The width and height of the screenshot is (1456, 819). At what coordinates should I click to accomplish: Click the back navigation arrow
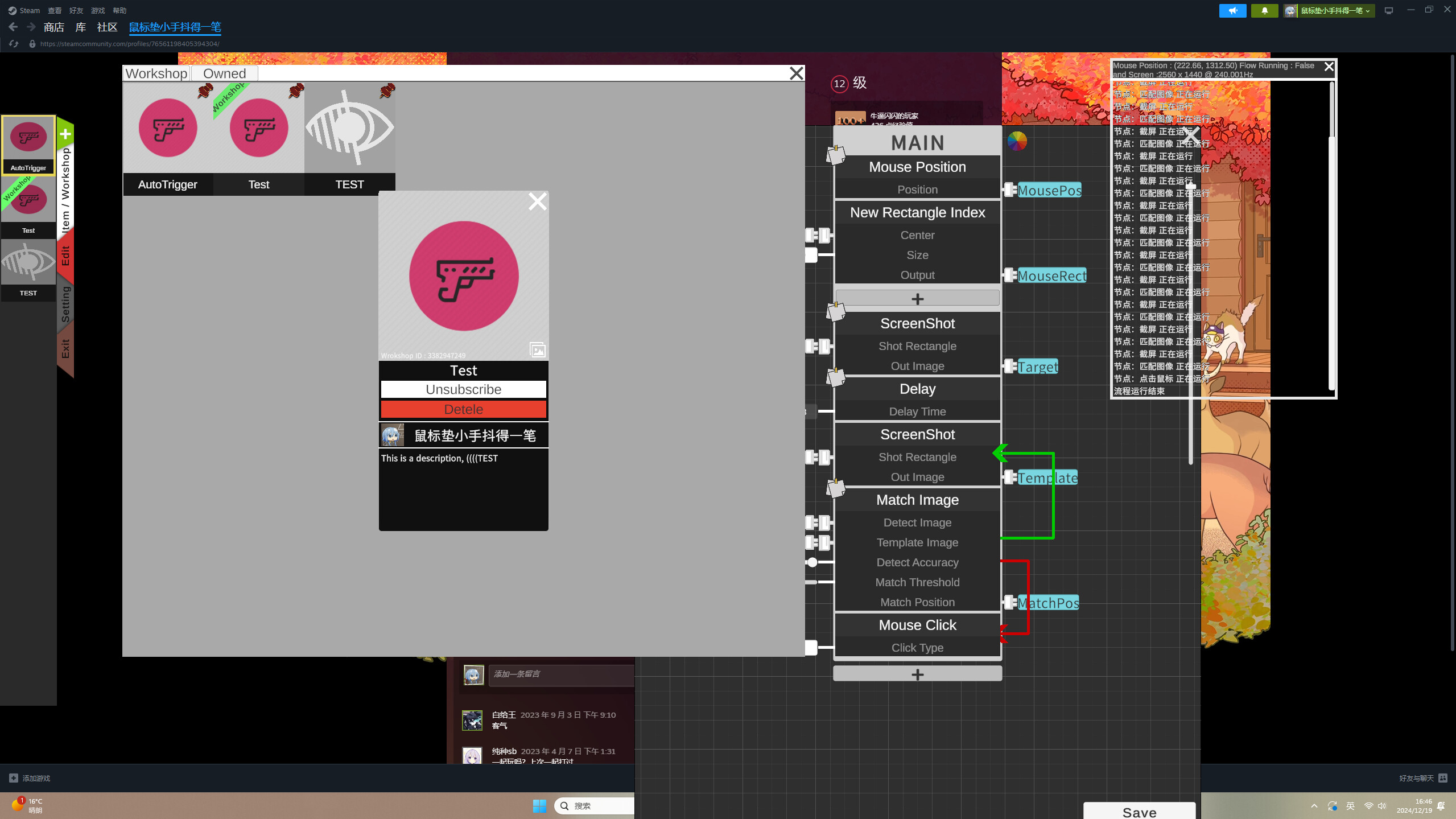coord(13,26)
